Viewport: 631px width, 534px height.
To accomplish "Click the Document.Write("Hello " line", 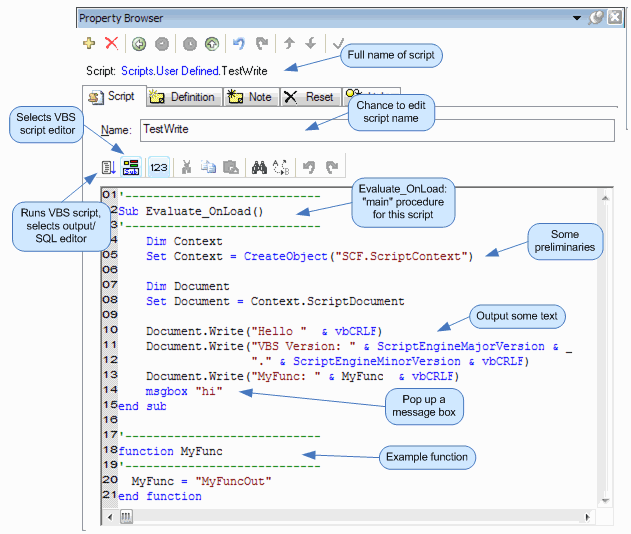I will click(x=264, y=331).
